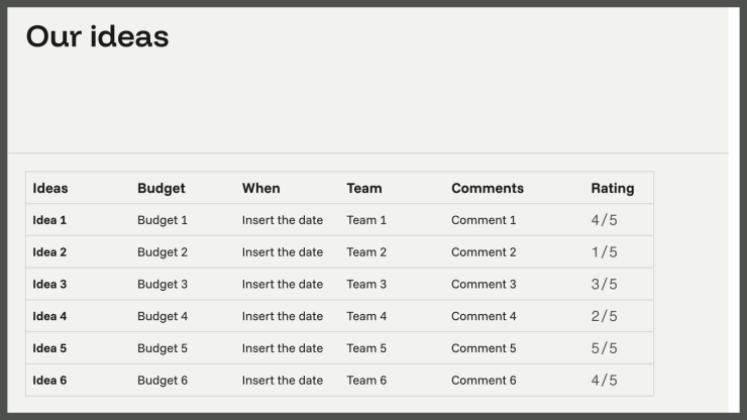Select the "Budget" column header
This screenshot has width=747, height=420.
(161, 188)
